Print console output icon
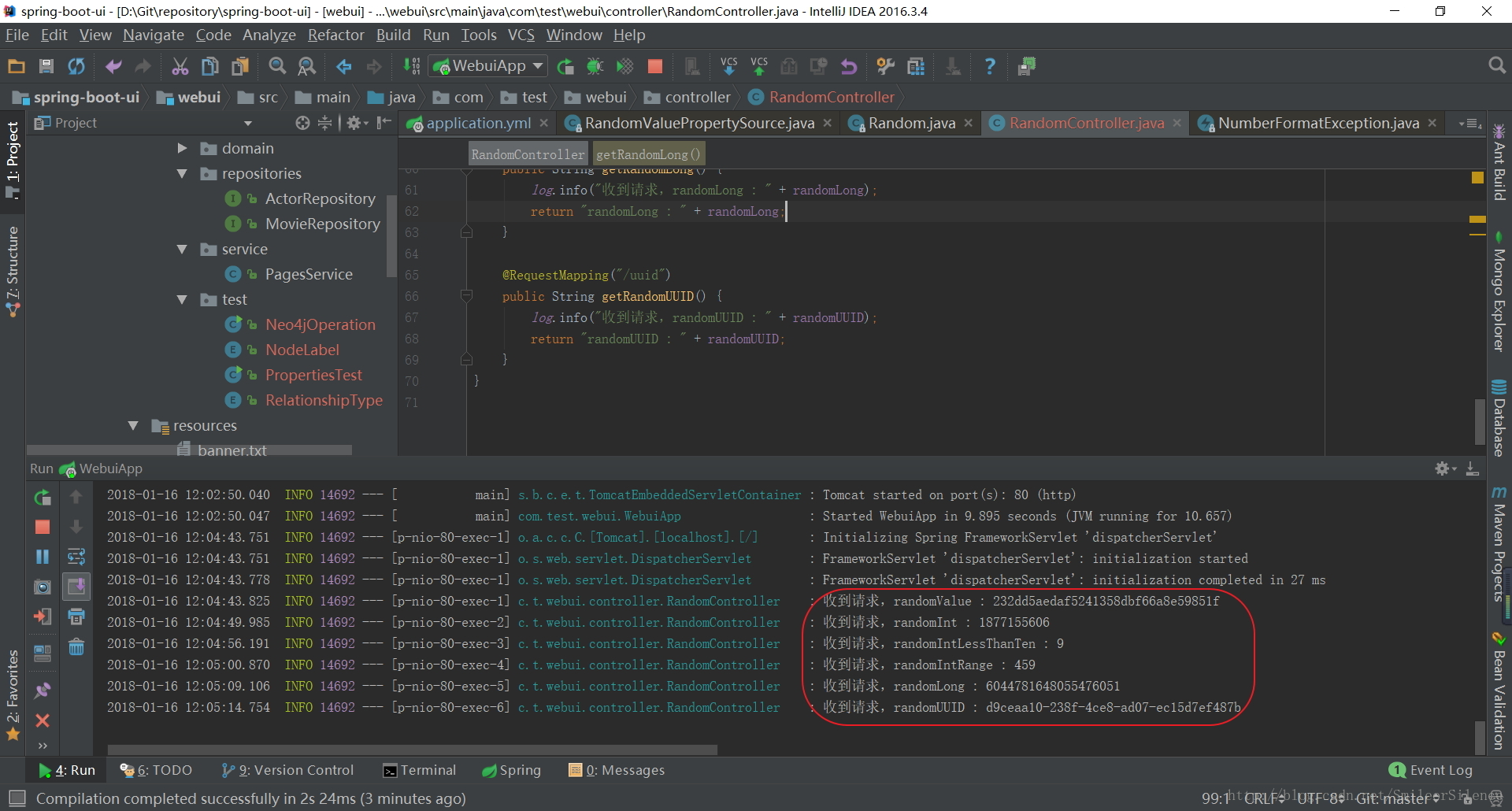This screenshot has height=811, width=1512. (x=76, y=617)
